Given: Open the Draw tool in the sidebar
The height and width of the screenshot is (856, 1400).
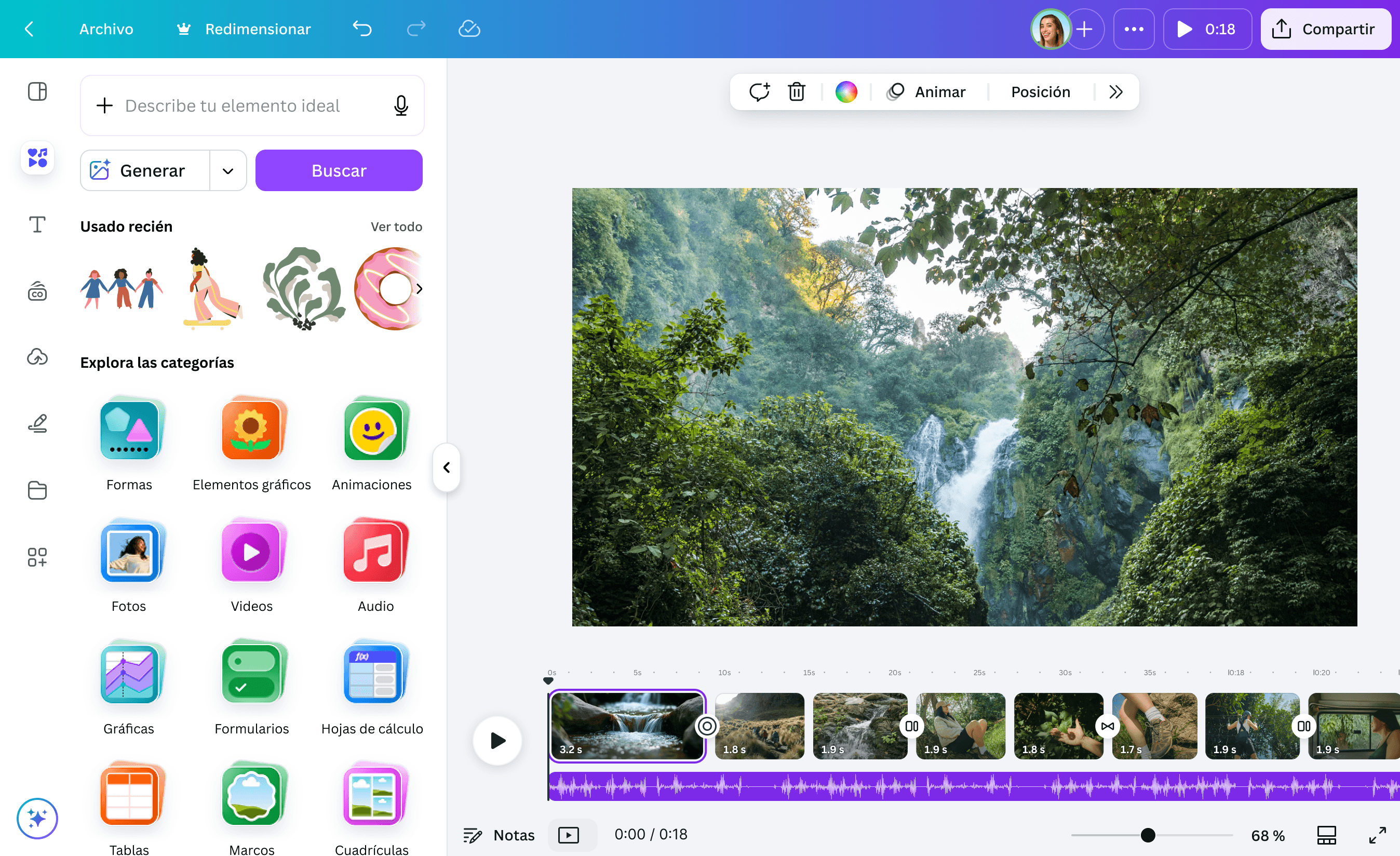Looking at the screenshot, I should pos(37,423).
